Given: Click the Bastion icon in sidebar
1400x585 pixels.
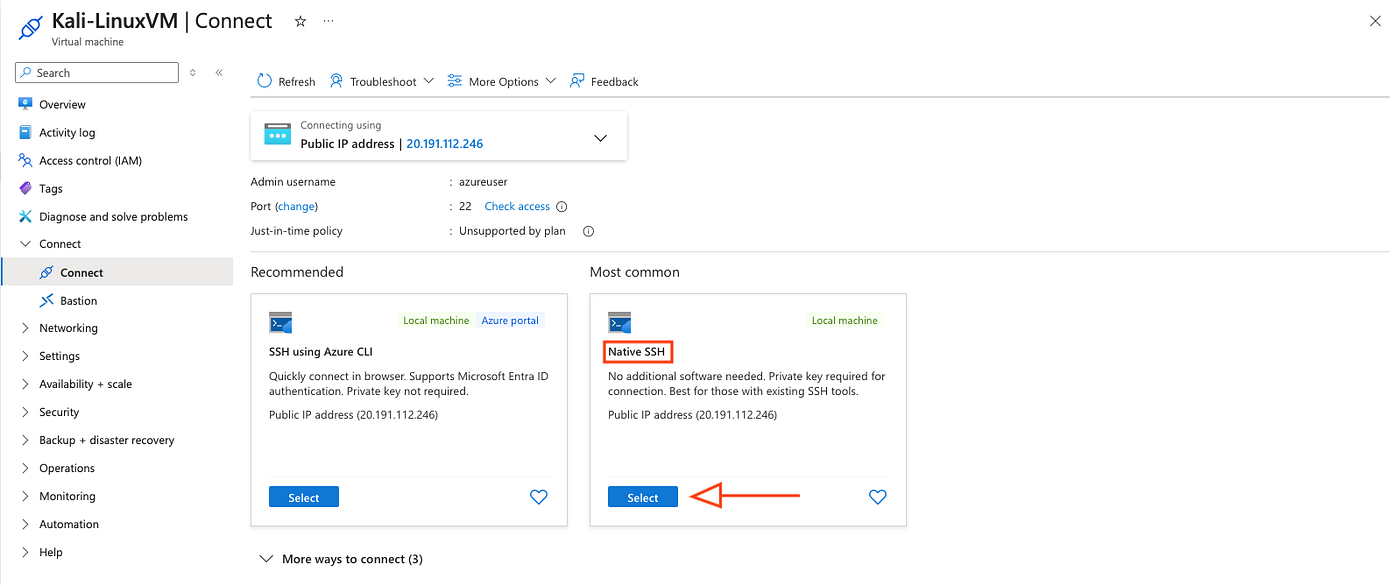Looking at the screenshot, I should click(x=46, y=300).
